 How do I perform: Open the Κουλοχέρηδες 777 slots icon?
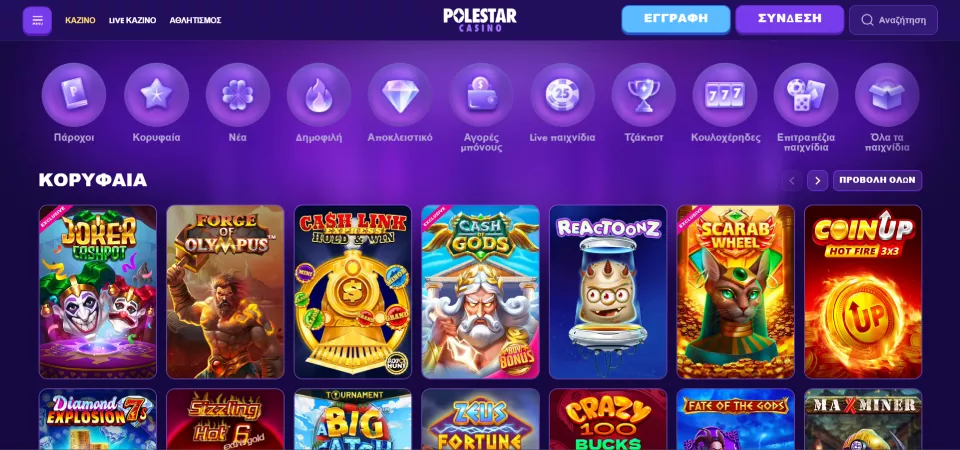[x=725, y=95]
